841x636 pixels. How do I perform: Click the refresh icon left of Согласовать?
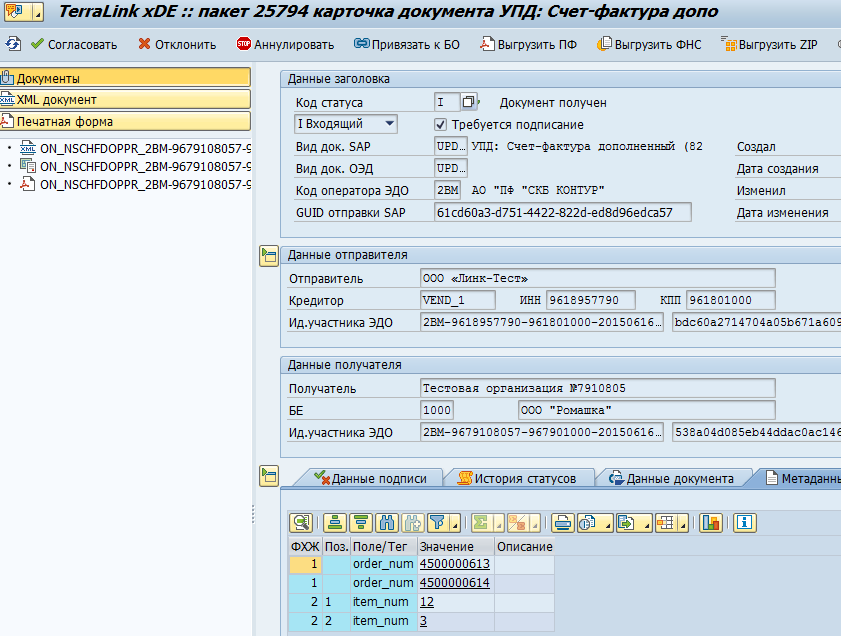point(13,44)
